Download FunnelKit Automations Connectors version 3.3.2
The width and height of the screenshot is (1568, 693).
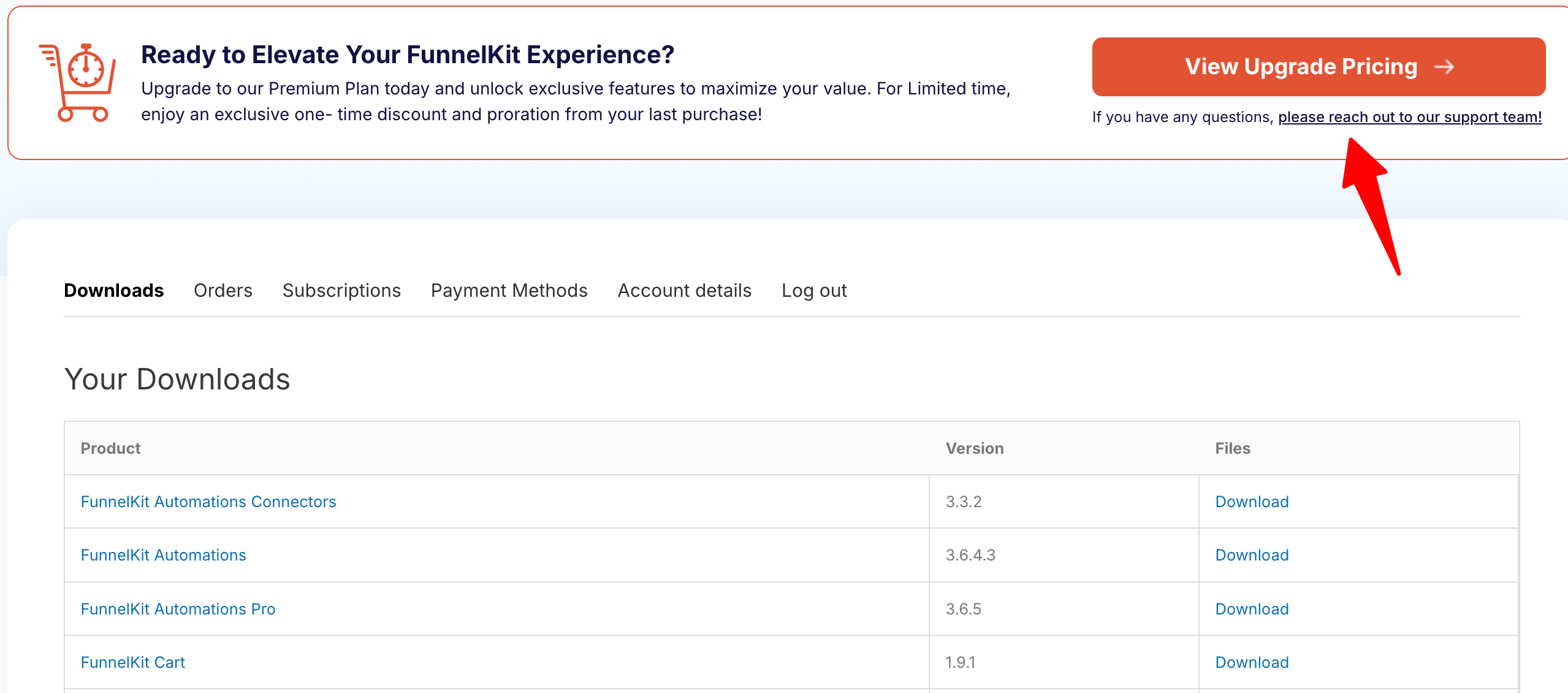click(x=1251, y=502)
